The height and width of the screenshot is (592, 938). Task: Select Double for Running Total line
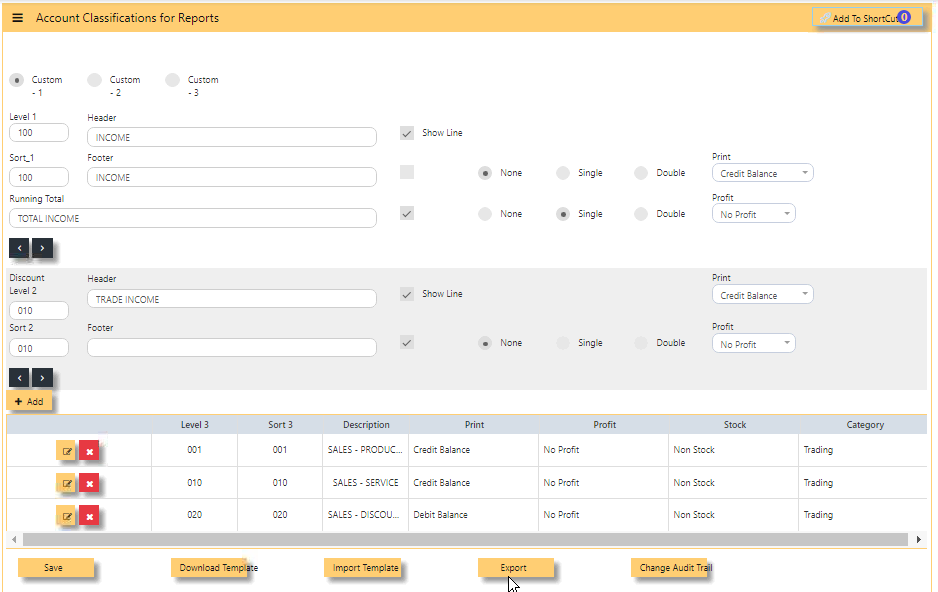click(641, 214)
